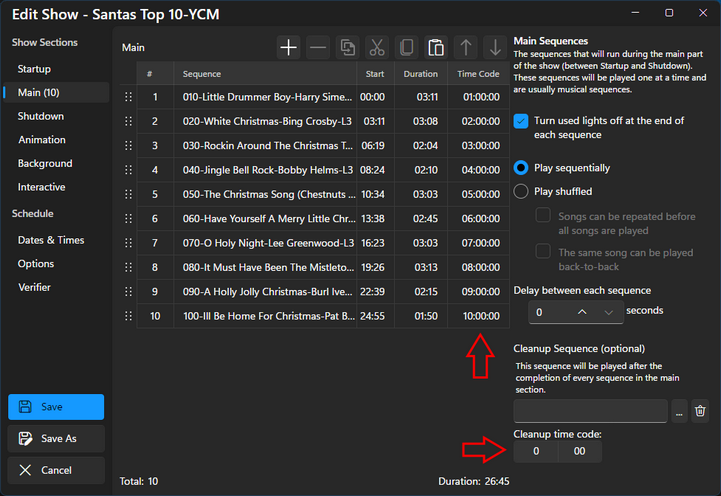Viewport: 721px width, 496px height.
Task: Uncheck Turn used lights off checkbox
Action: [521, 121]
